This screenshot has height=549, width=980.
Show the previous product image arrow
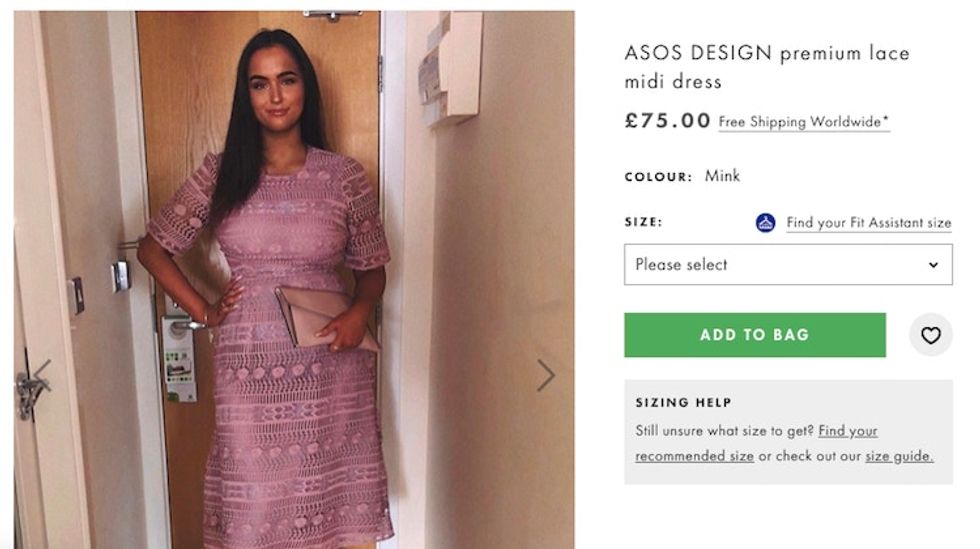click(x=42, y=375)
